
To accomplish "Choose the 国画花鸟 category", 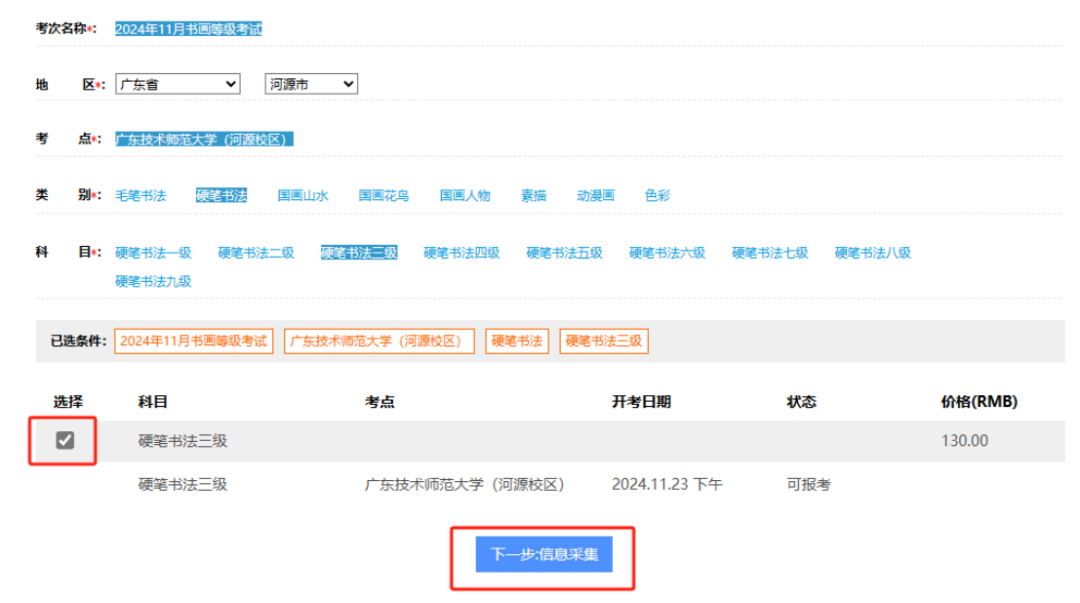I will [x=384, y=196].
